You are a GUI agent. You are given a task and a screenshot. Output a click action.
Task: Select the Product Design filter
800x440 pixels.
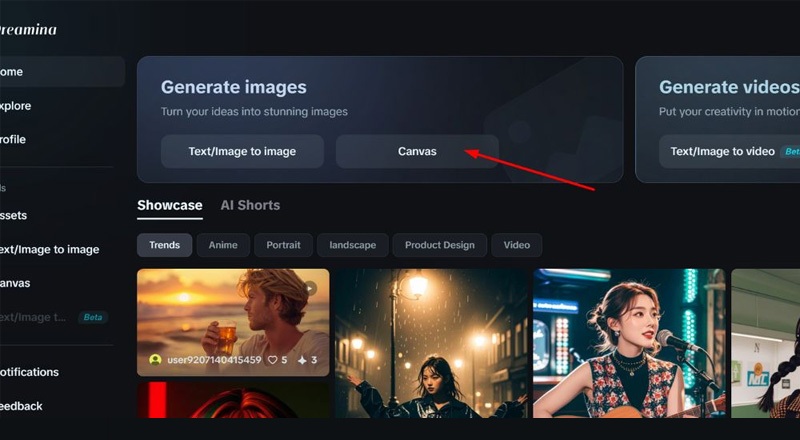click(439, 245)
